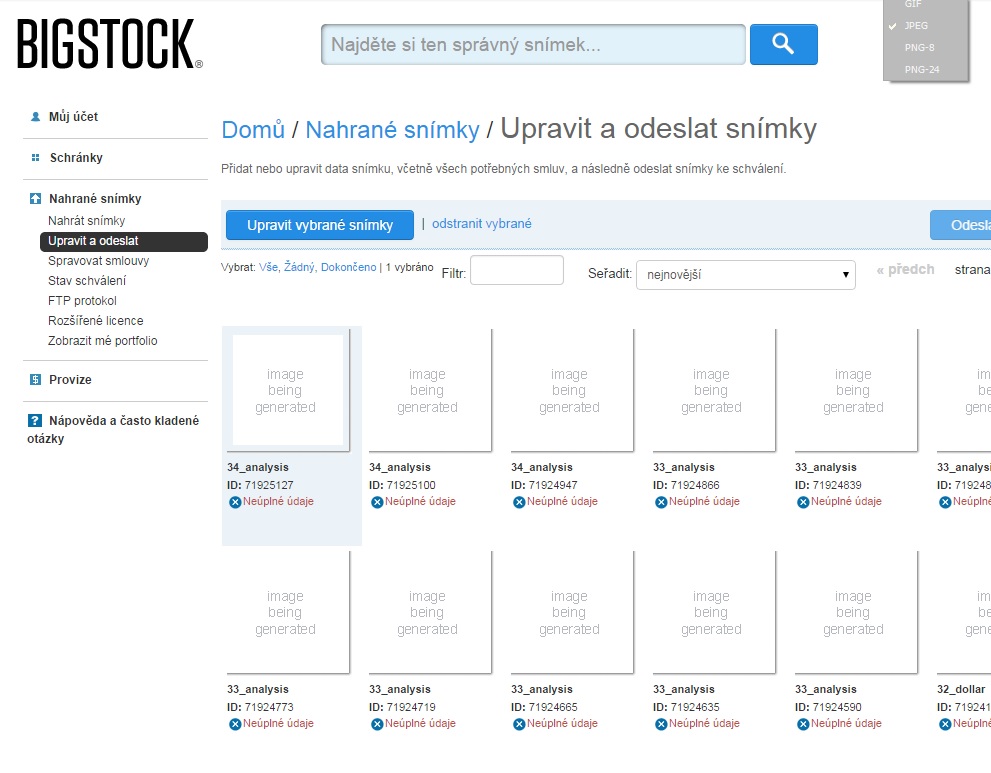Open Schránky in the sidebar
Viewport: 991px width, 773px height.
click(76, 157)
